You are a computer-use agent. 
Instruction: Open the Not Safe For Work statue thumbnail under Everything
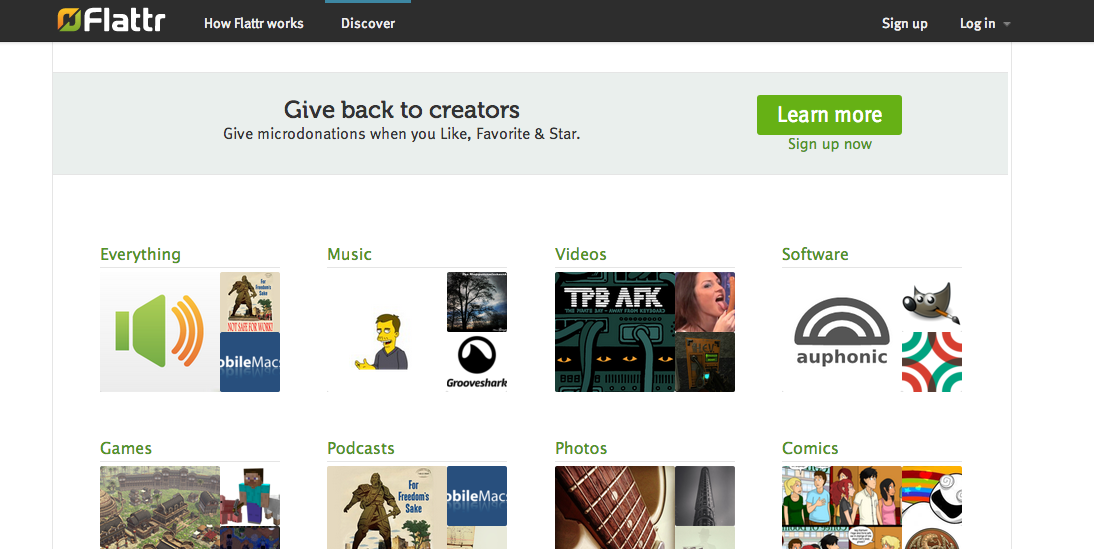(250, 301)
